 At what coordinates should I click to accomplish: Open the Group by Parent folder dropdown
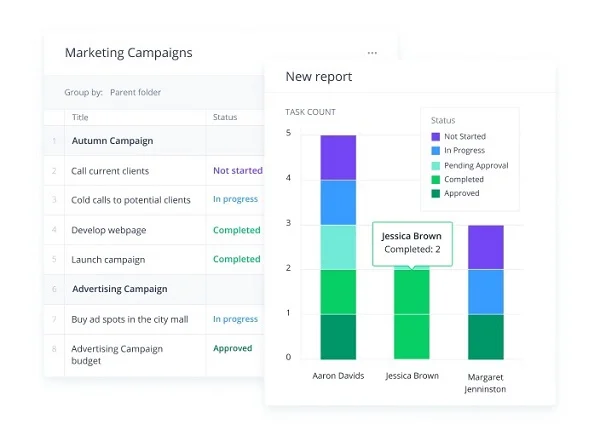tap(135, 92)
